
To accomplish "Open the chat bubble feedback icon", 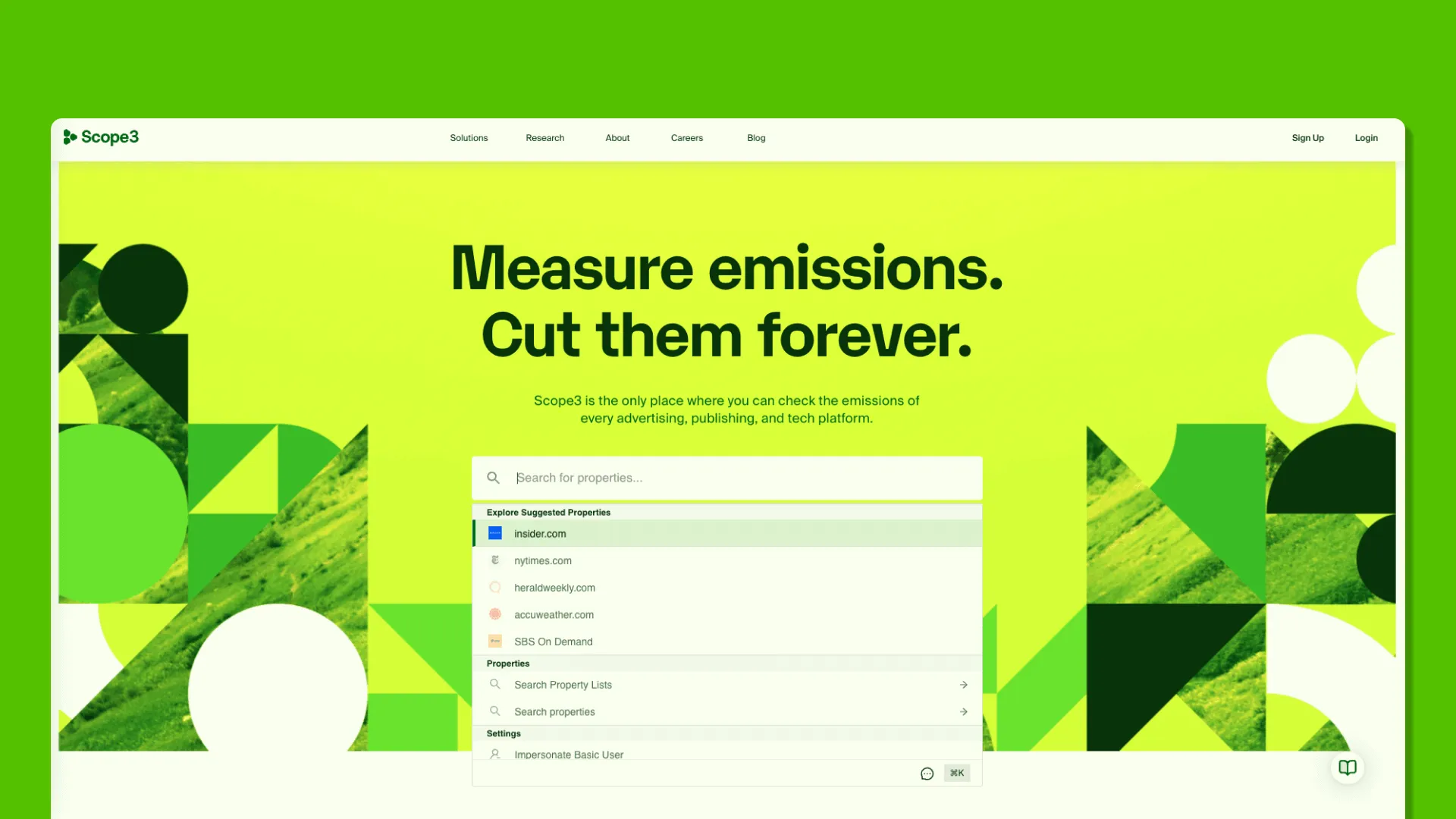I will coord(927,773).
